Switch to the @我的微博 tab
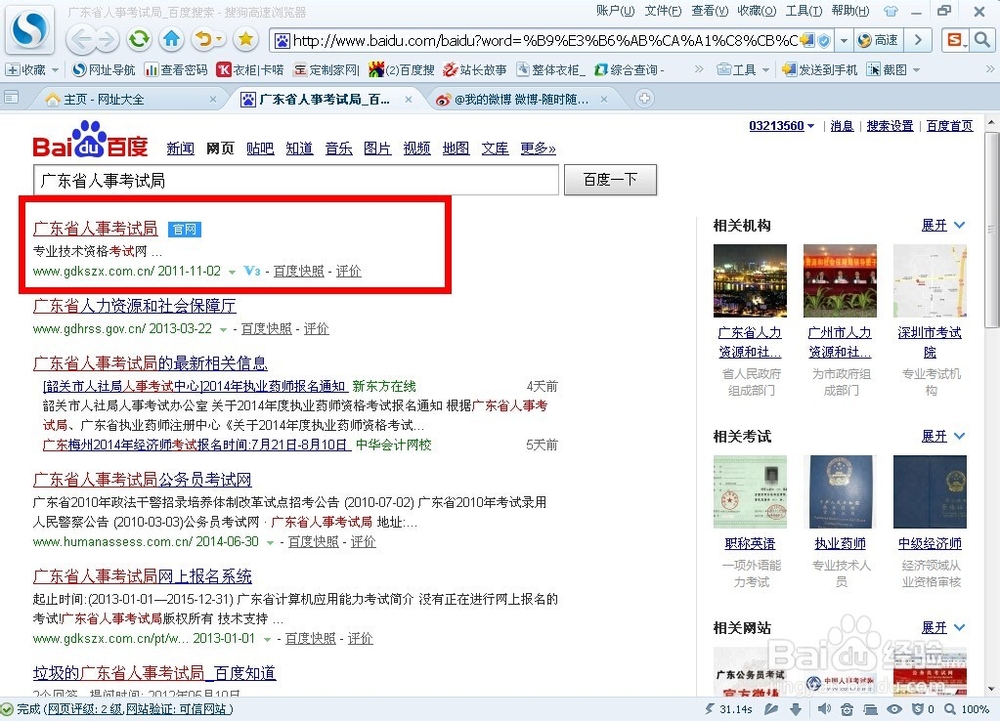This screenshot has height=721, width=1000. (520, 99)
